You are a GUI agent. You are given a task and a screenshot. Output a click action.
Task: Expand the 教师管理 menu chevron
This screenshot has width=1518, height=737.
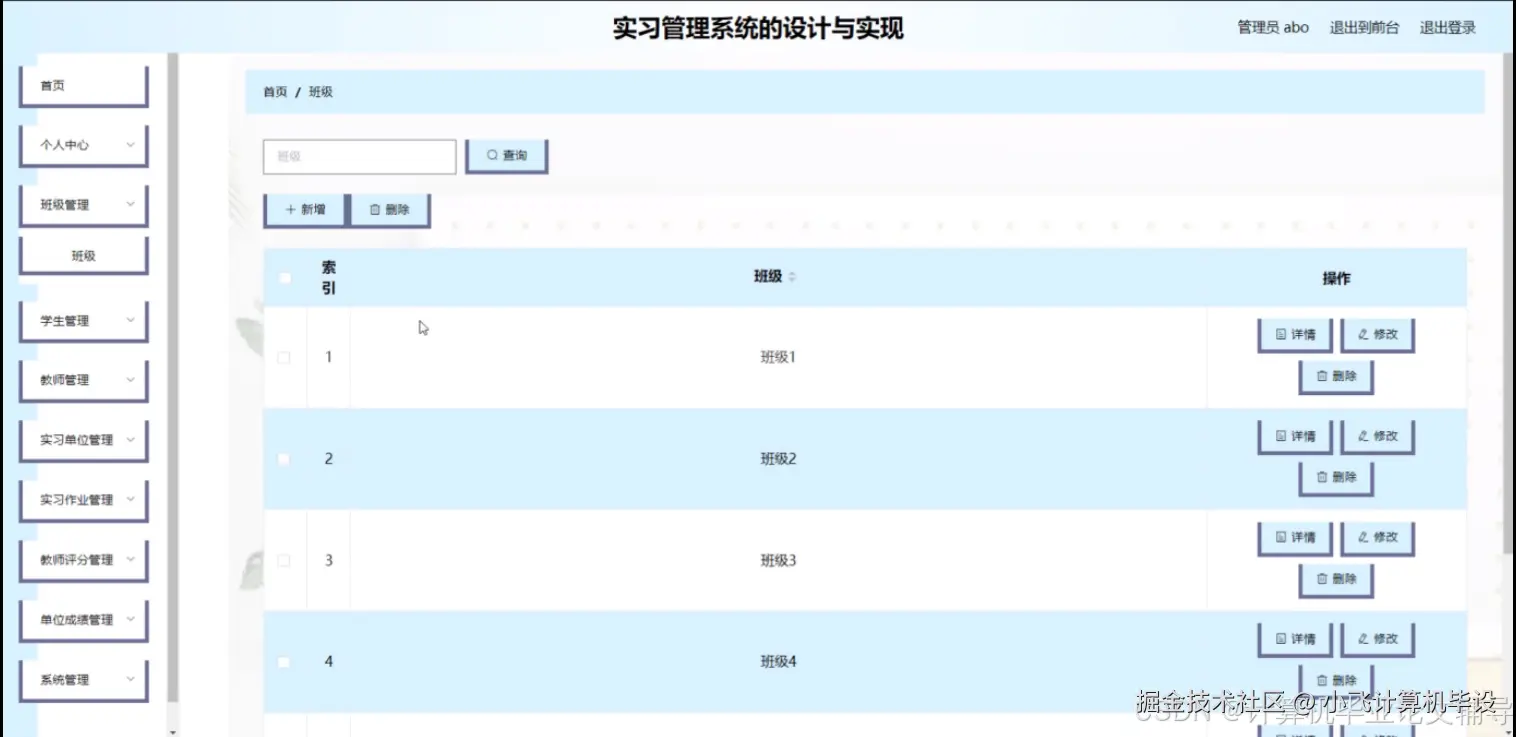(x=130, y=380)
